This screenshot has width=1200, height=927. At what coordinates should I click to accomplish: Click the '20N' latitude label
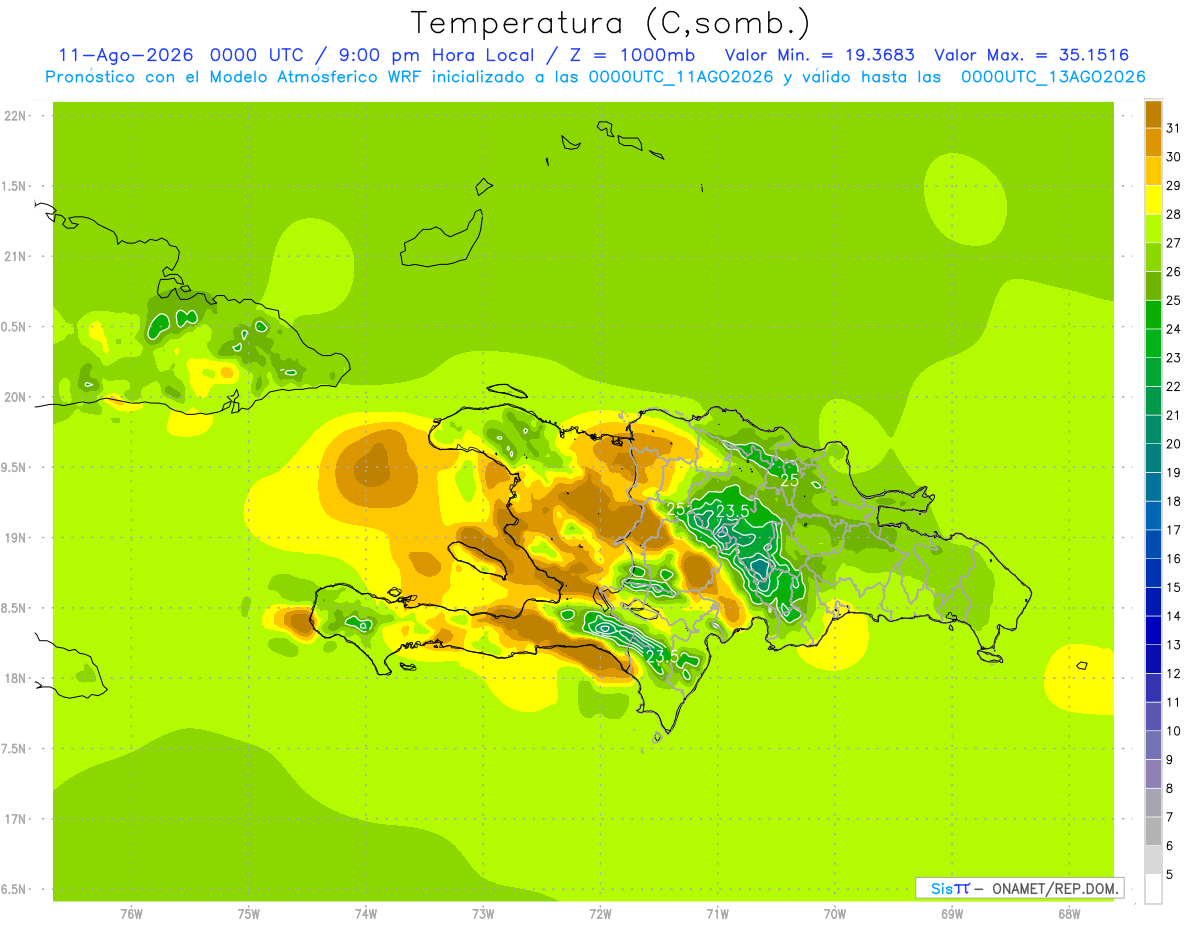coord(16,397)
